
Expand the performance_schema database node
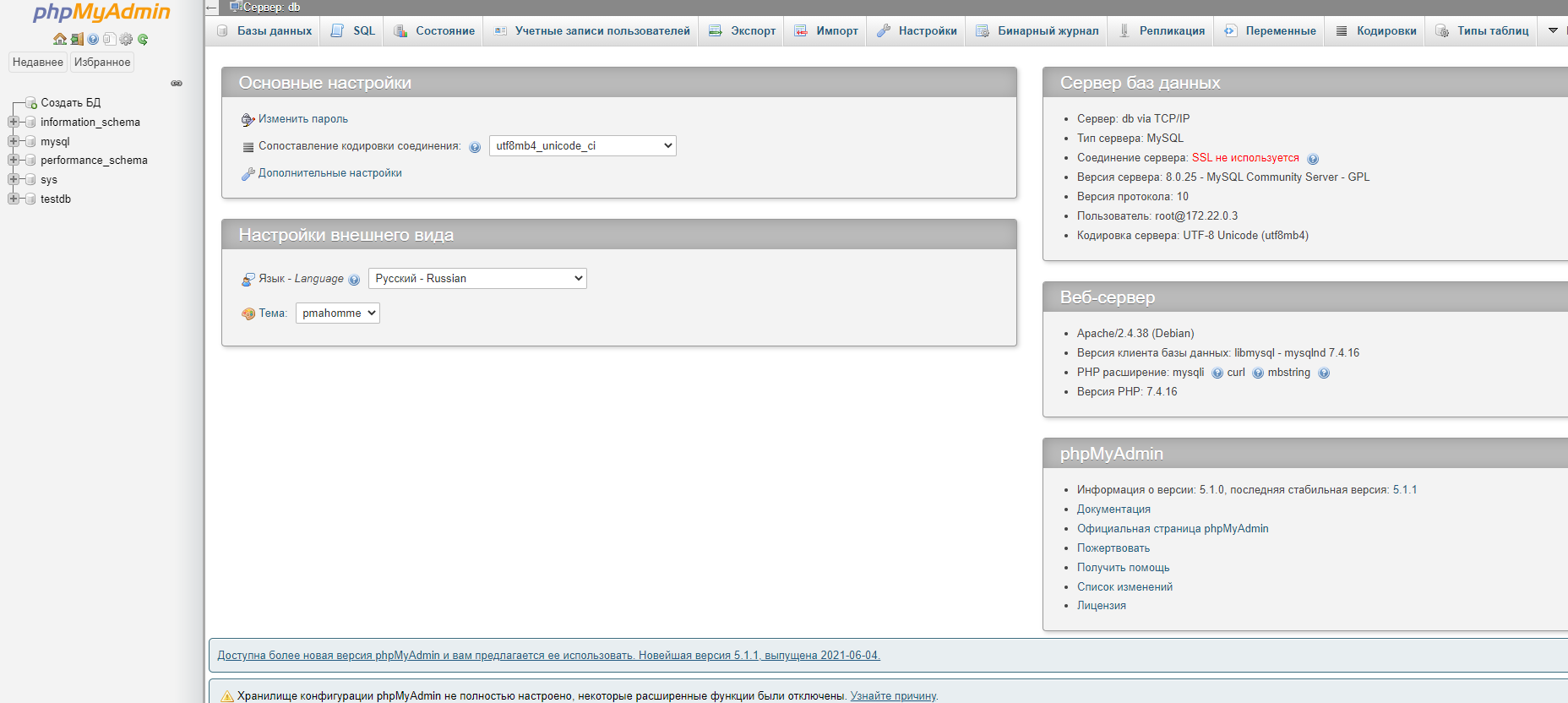pos(14,160)
